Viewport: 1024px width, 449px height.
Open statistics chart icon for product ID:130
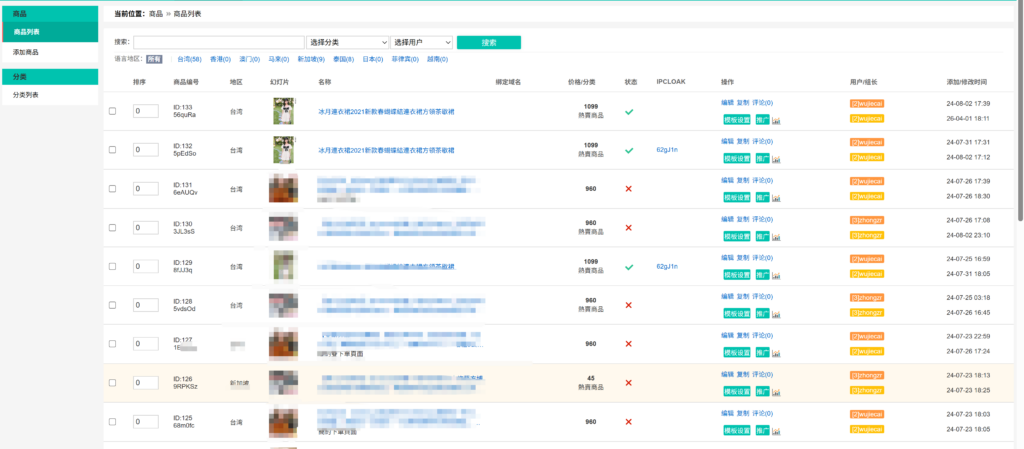[x=776, y=236]
